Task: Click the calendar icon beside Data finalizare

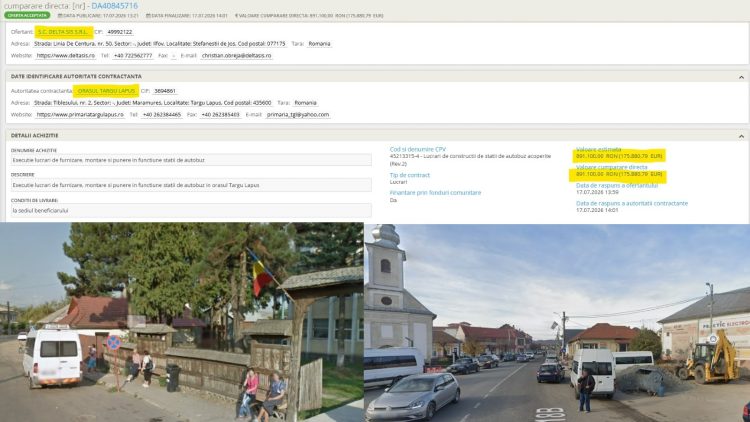Action: (x=148, y=16)
